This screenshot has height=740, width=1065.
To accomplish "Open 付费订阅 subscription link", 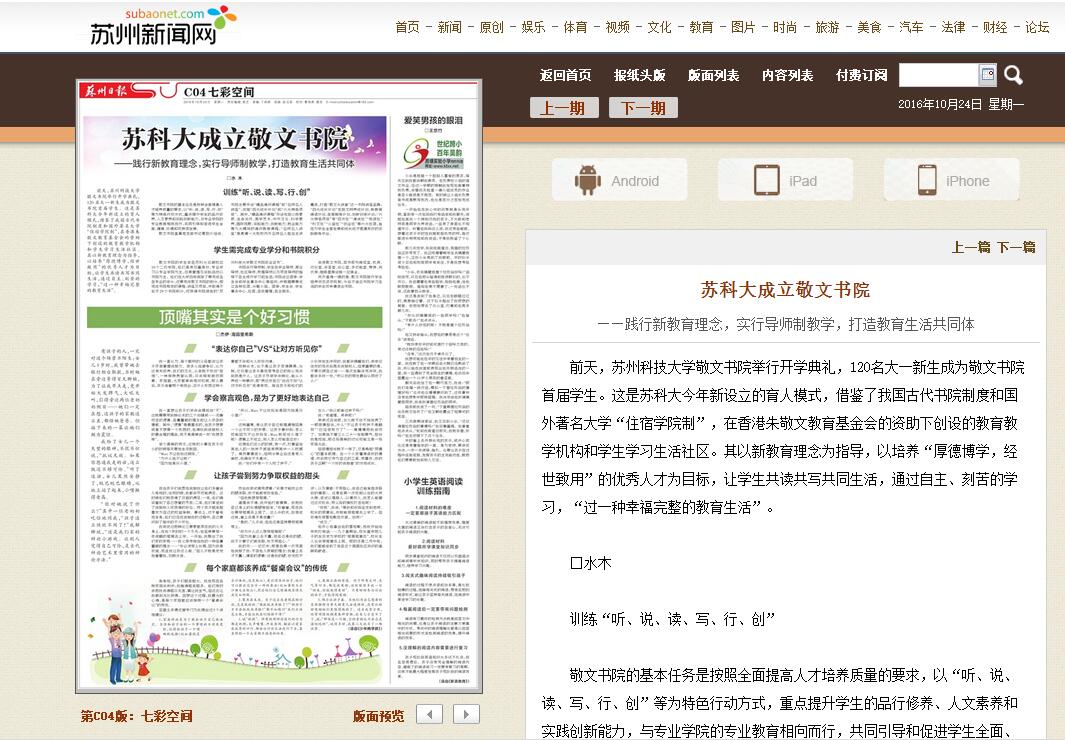I will (x=861, y=75).
